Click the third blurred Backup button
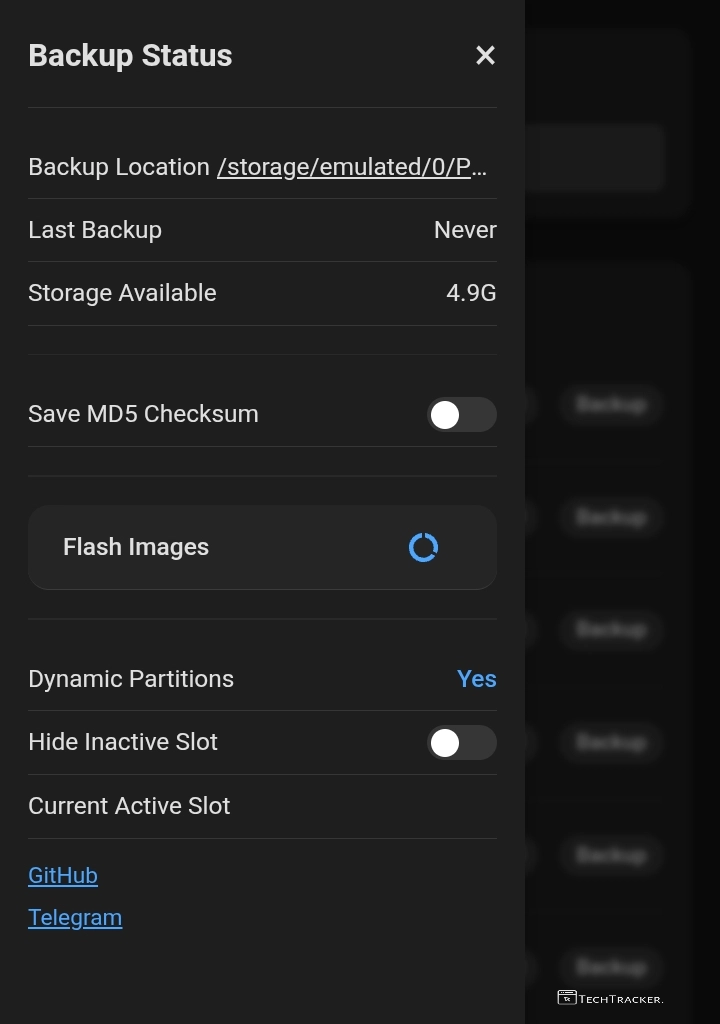The image size is (720, 1024). click(610, 629)
